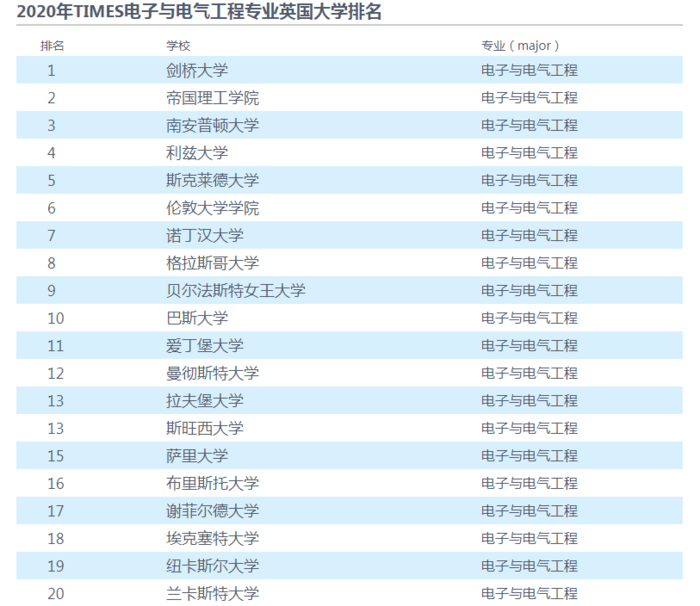Select rank number 20 for 兰卡斯特大学
Viewport: 700px width, 606px height.
point(56,593)
